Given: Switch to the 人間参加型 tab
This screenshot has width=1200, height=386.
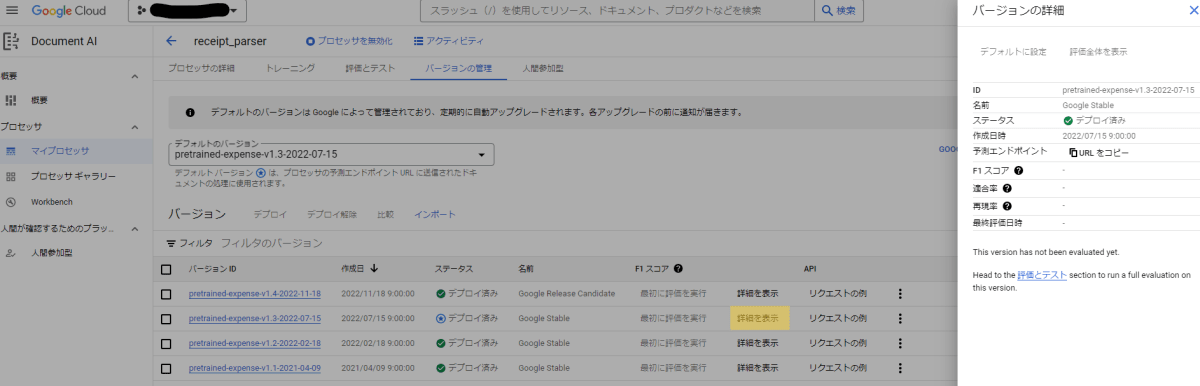Looking at the screenshot, I should pos(543,68).
